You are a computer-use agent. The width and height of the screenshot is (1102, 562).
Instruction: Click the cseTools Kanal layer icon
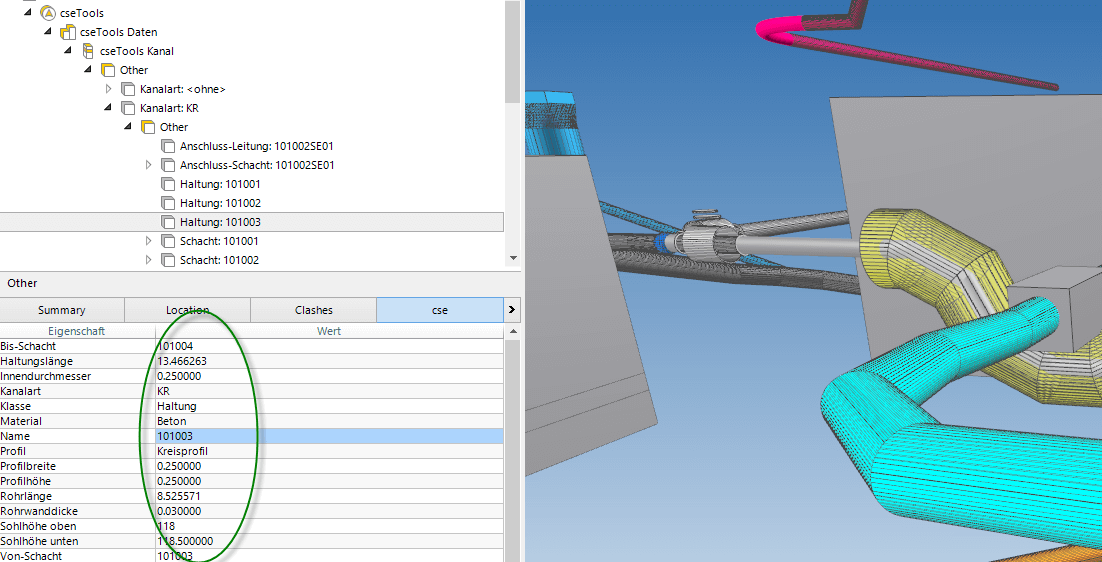click(x=88, y=51)
